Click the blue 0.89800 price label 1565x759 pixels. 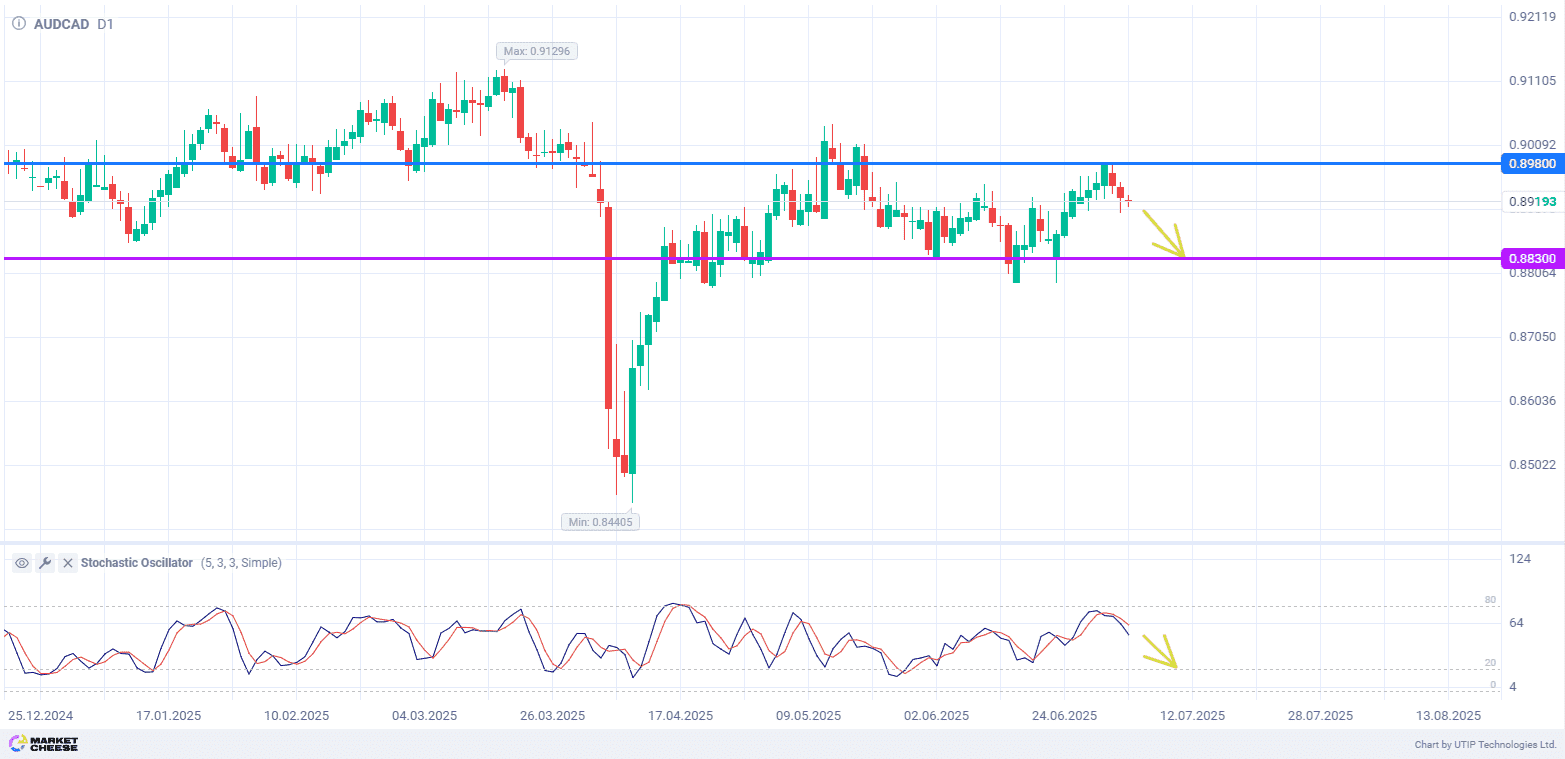(1532, 163)
